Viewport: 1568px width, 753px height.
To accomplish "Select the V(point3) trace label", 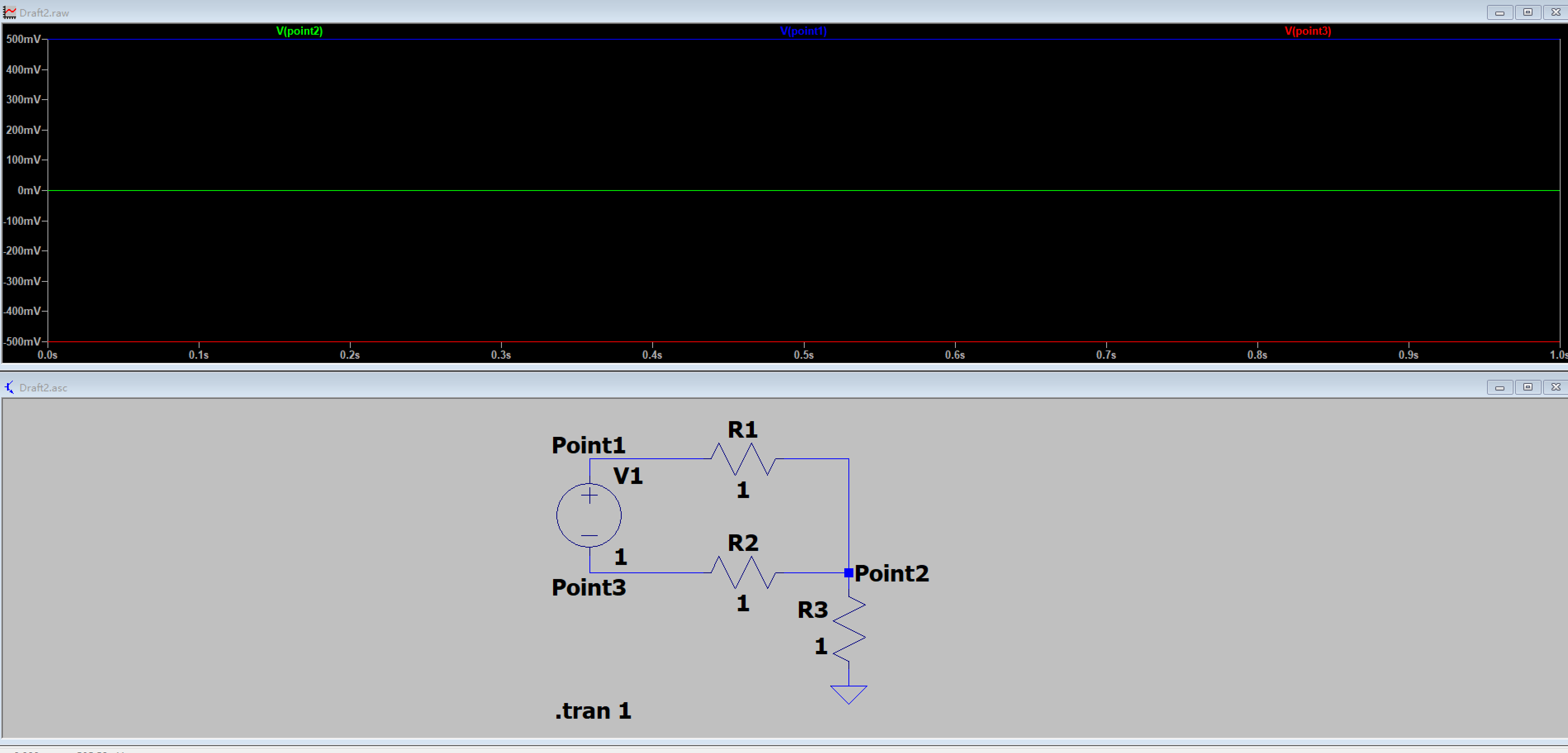I will 1307,31.
